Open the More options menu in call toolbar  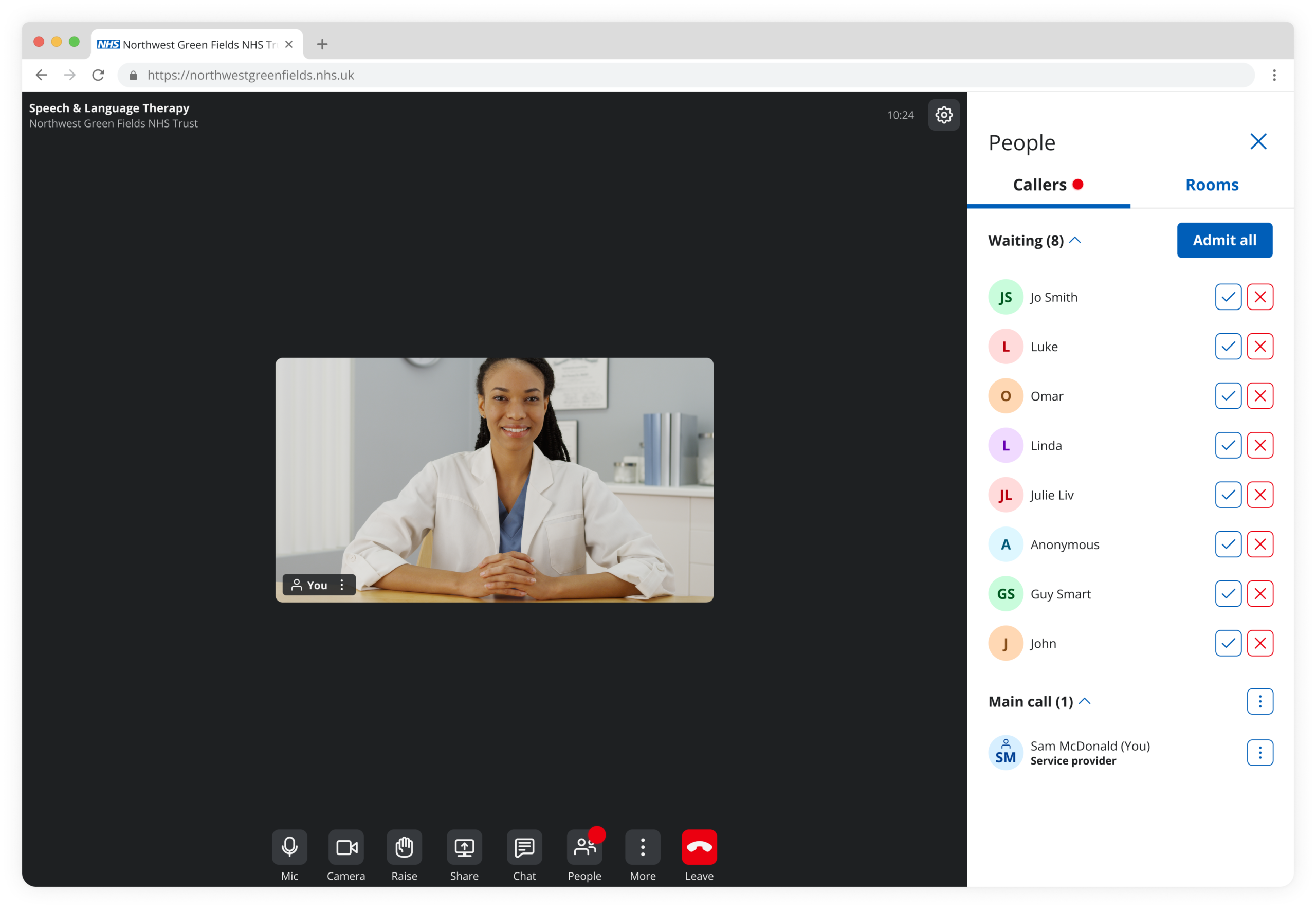[x=643, y=847]
